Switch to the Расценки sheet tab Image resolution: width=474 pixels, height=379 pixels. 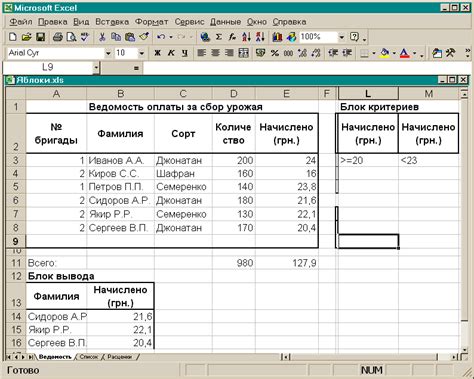(120, 357)
